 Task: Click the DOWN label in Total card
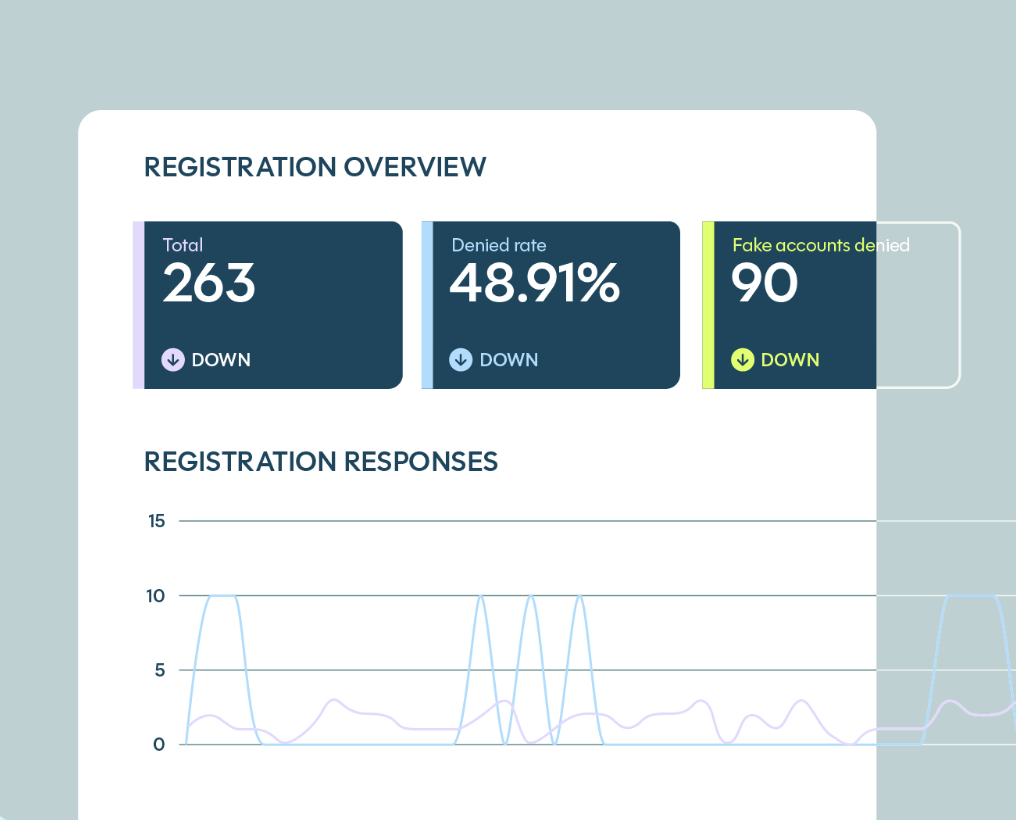221,360
